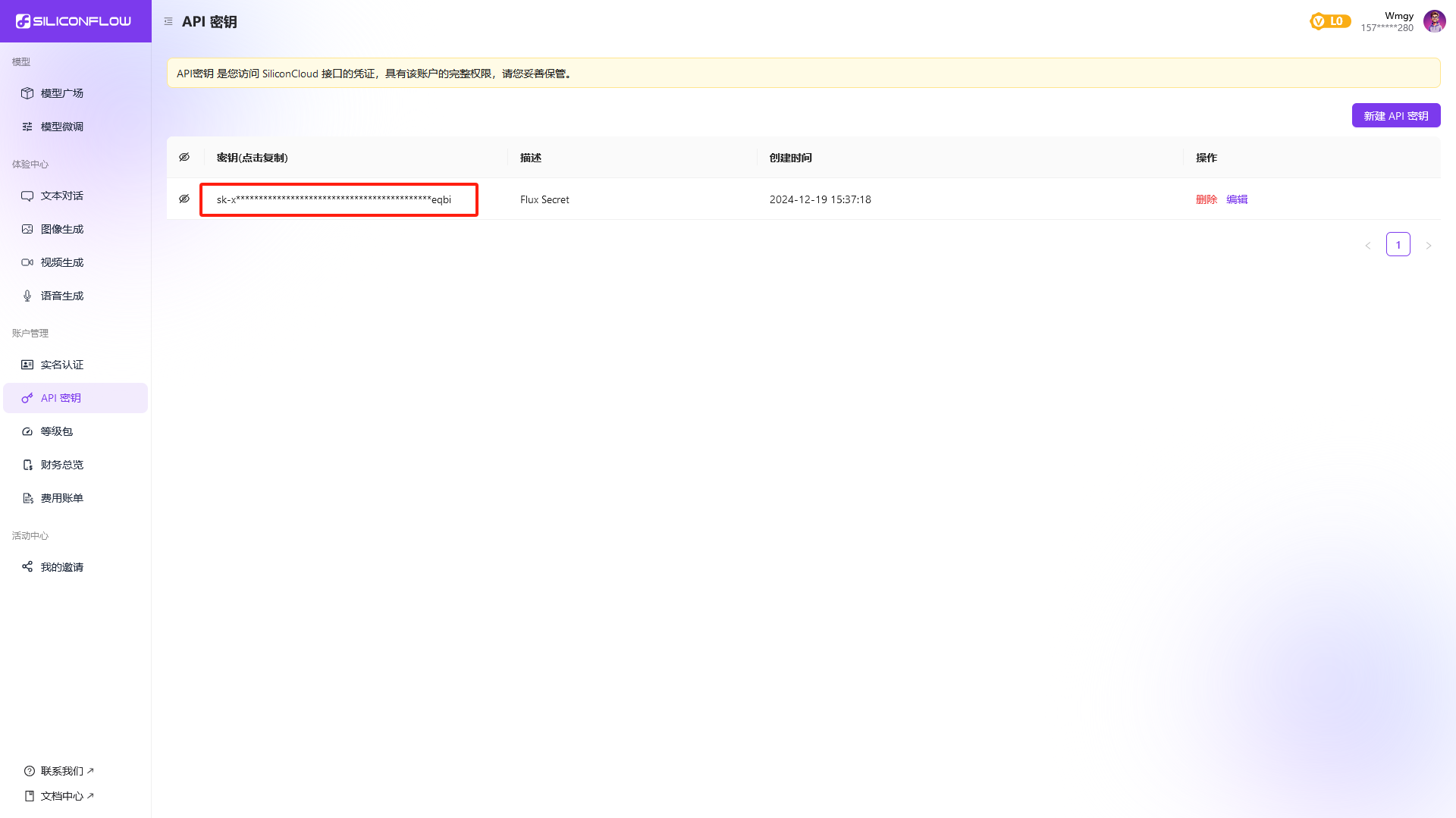
Task: Click the 实名认证 ID card icon
Action: coord(27,365)
